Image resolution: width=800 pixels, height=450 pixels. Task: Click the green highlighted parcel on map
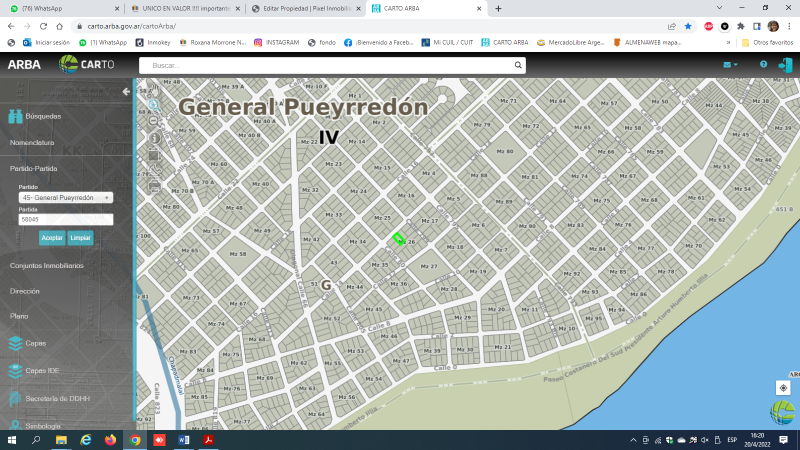click(x=399, y=238)
